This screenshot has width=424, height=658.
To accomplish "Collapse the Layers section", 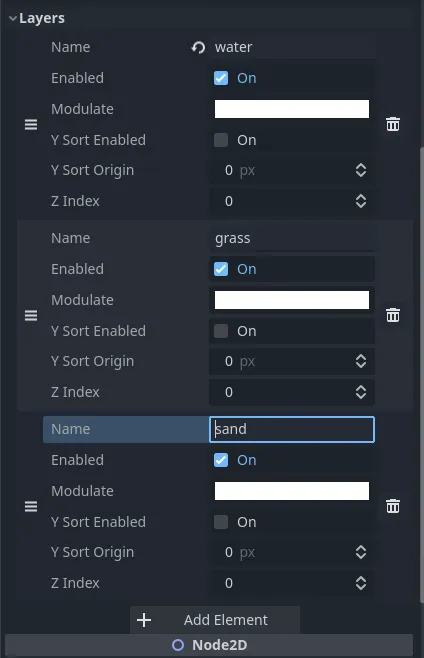I will (x=13, y=18).
